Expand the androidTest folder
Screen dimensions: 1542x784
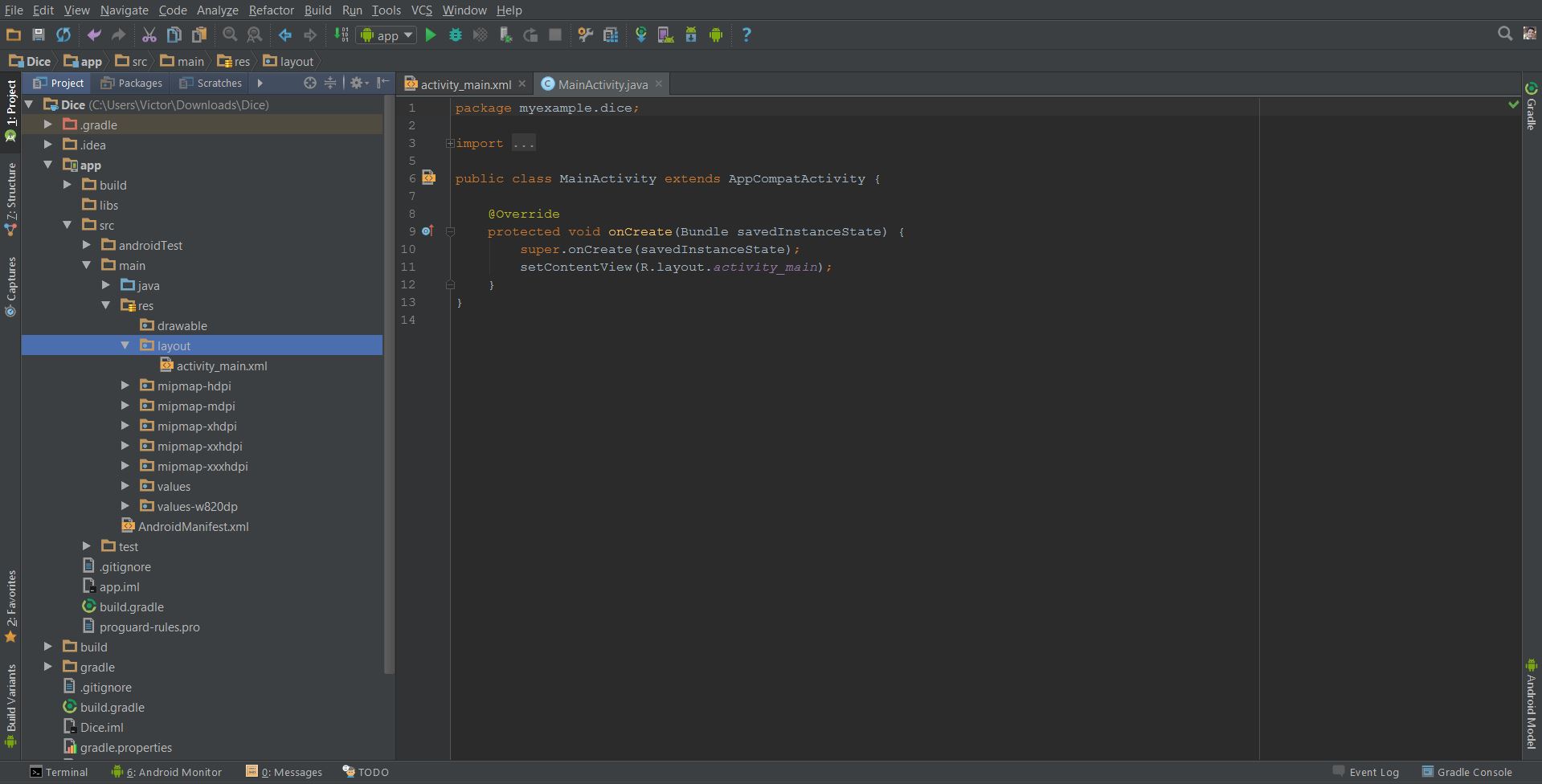(x=87, y=245)
